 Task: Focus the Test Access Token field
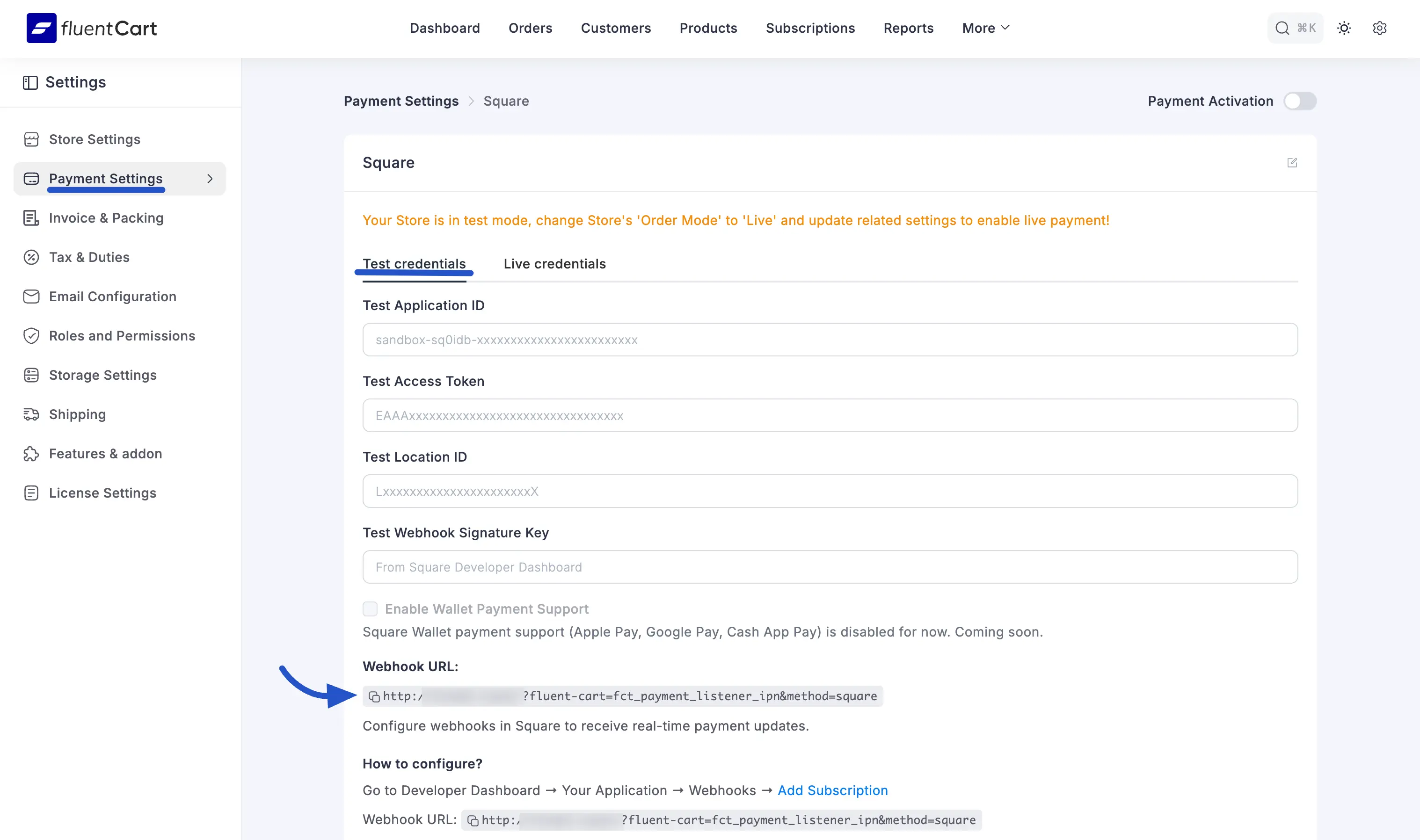click(x=830, y=415)
